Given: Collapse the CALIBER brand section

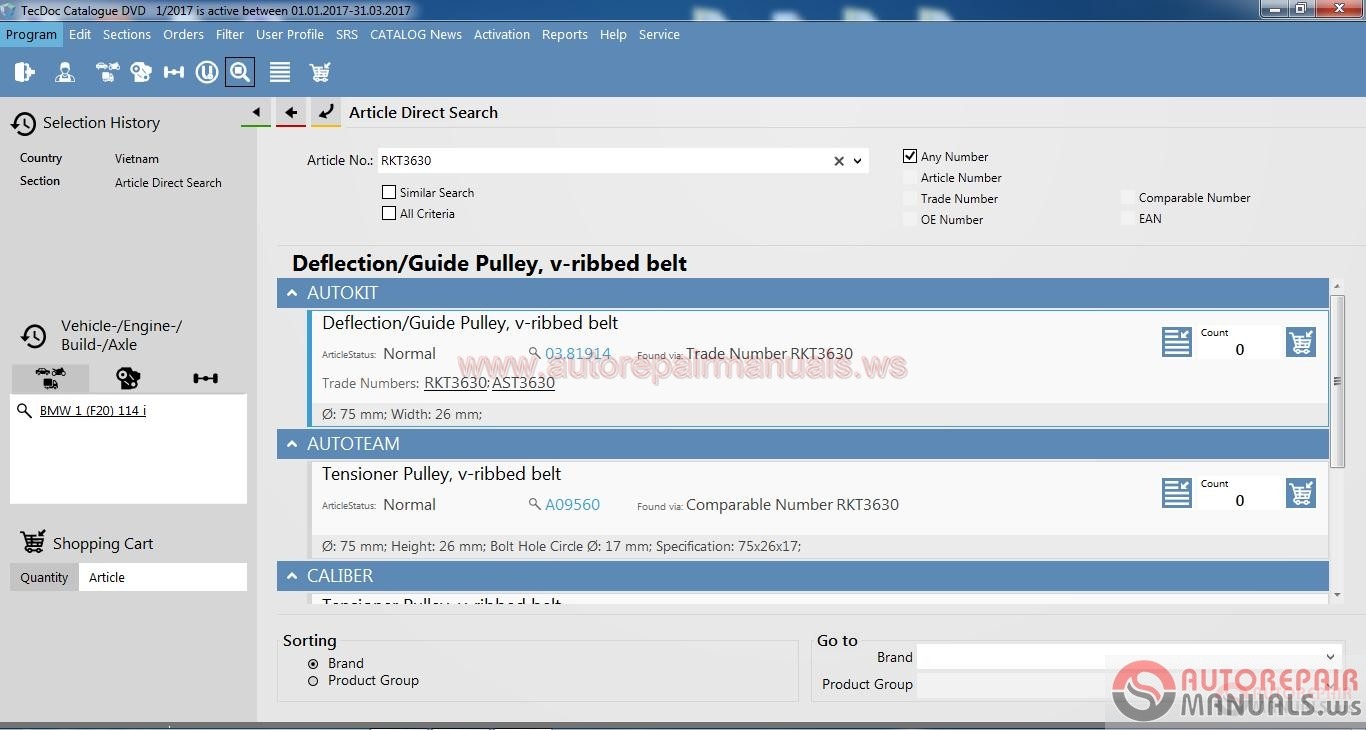Looking at the screenshot, I should 292,576.
